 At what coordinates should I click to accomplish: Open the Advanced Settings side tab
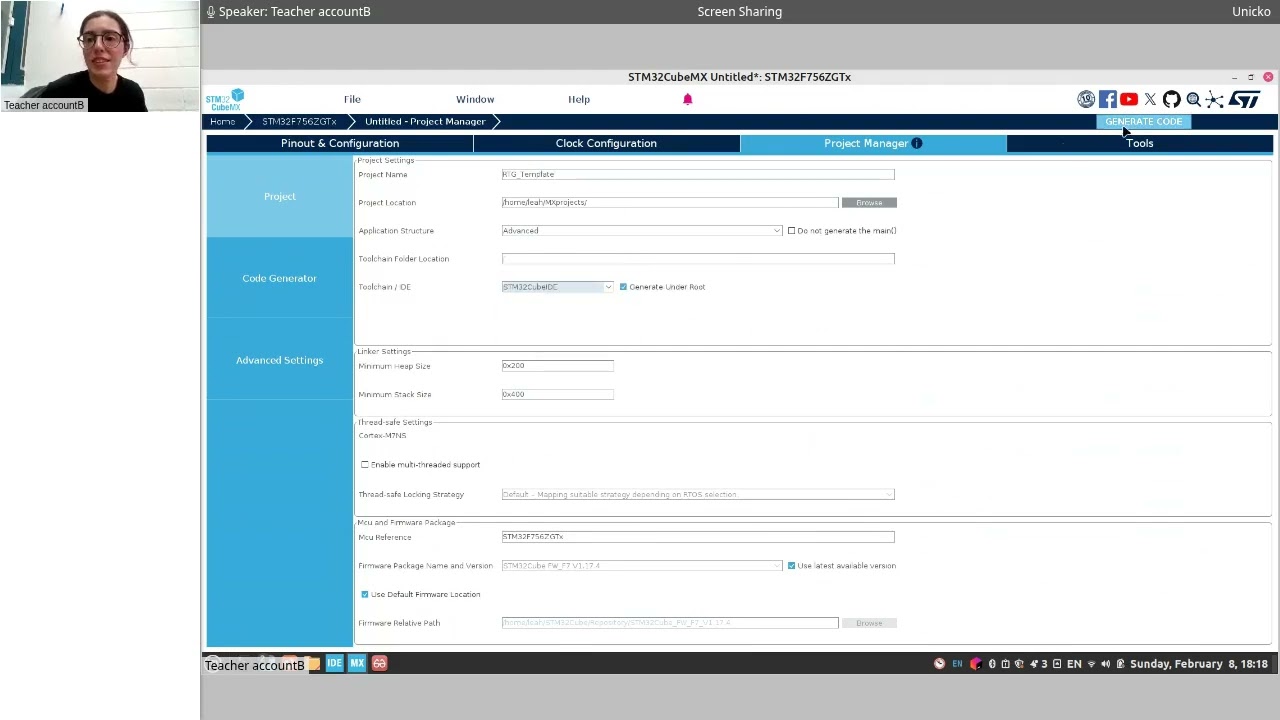[280, 360]
